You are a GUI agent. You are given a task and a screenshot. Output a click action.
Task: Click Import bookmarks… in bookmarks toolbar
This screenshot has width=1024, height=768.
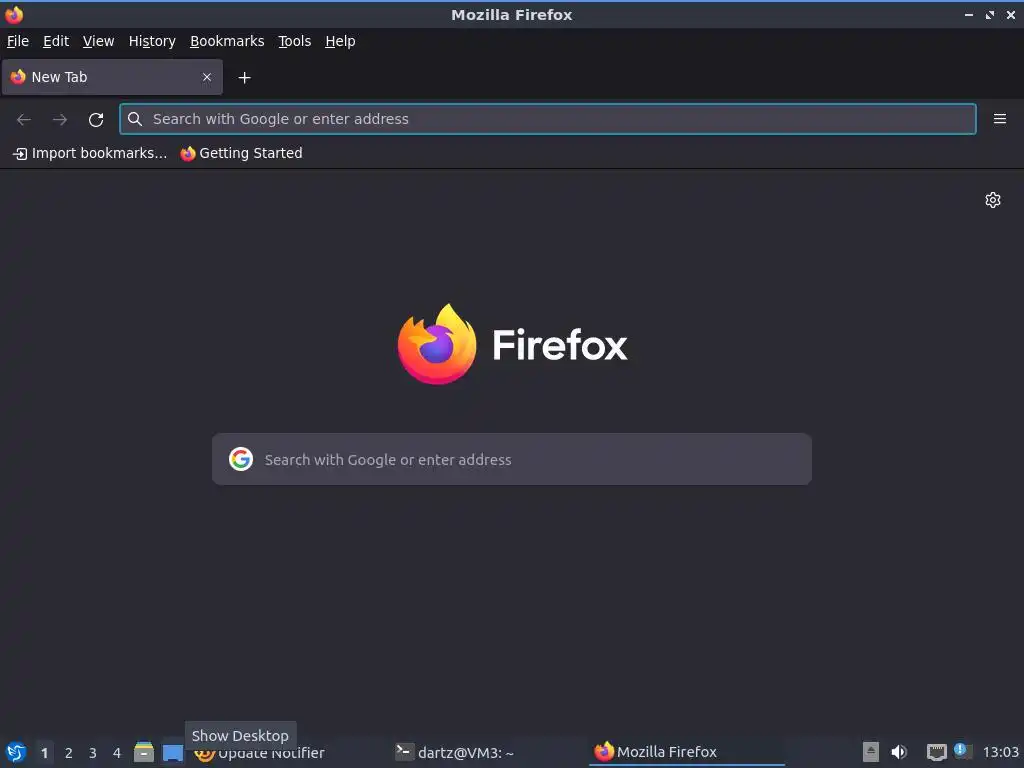pos(90,153)
